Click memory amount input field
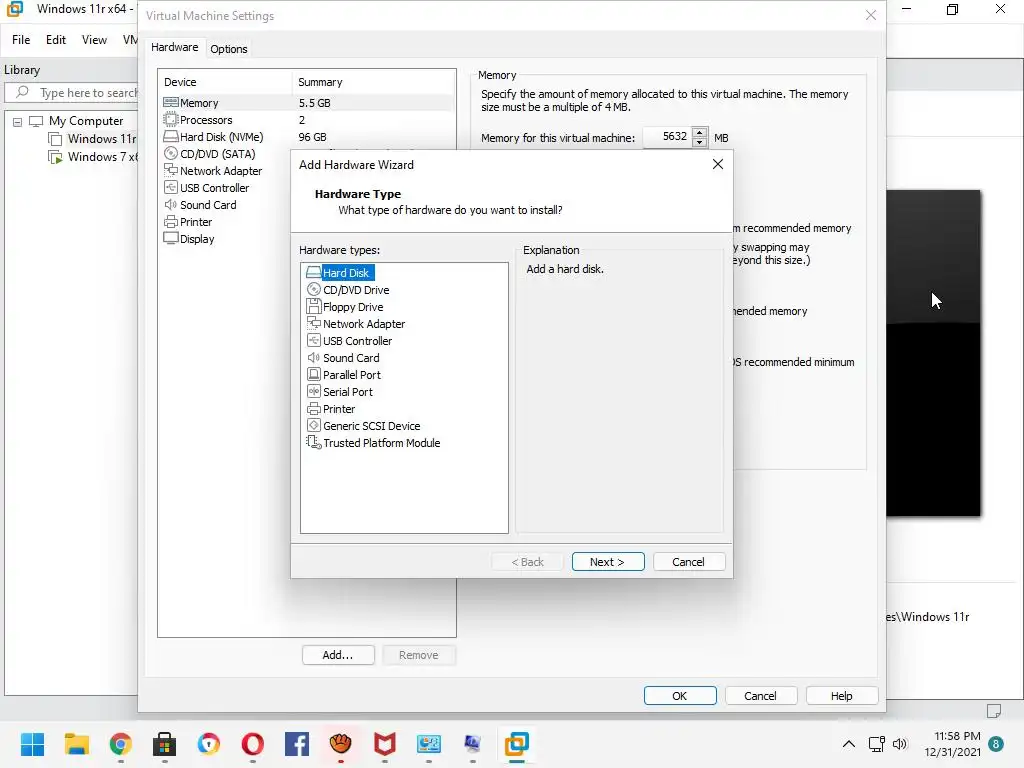Viewport: 1024px width, 768px height. click(667, 136)
